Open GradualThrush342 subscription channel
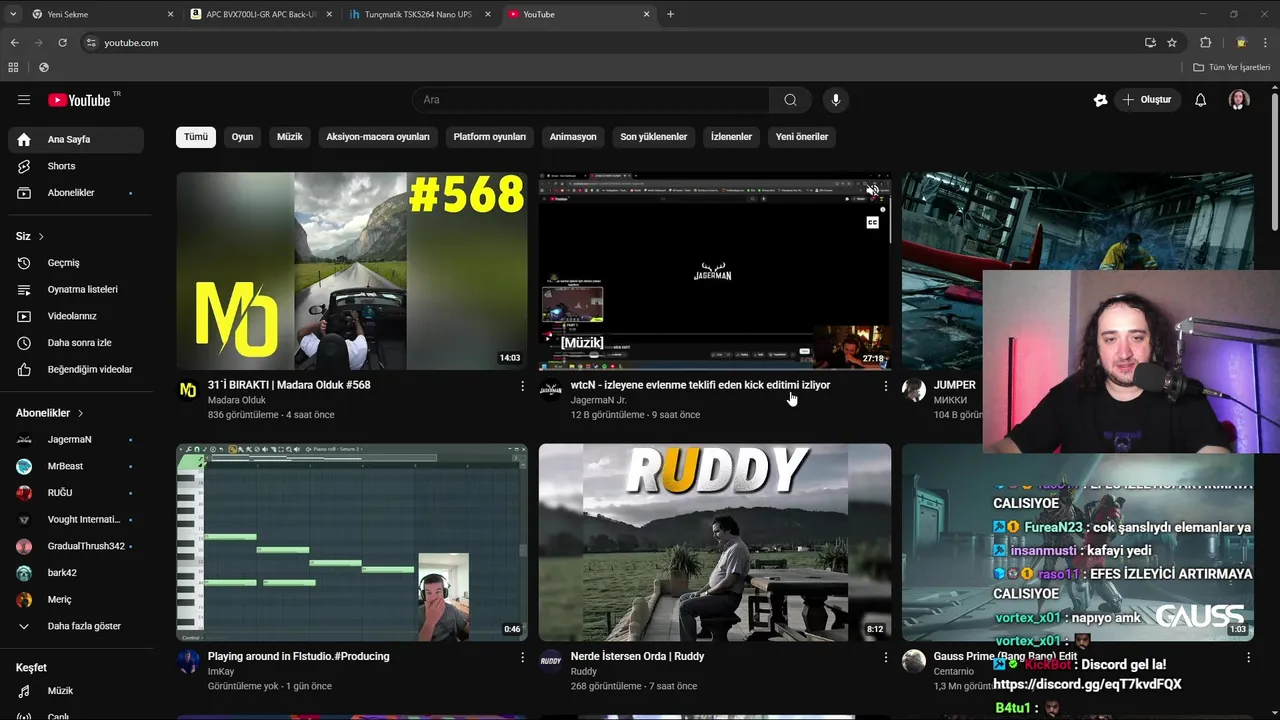Image resolution: width=1280 pixels, height=720 pixels. (x=76, y=546)
